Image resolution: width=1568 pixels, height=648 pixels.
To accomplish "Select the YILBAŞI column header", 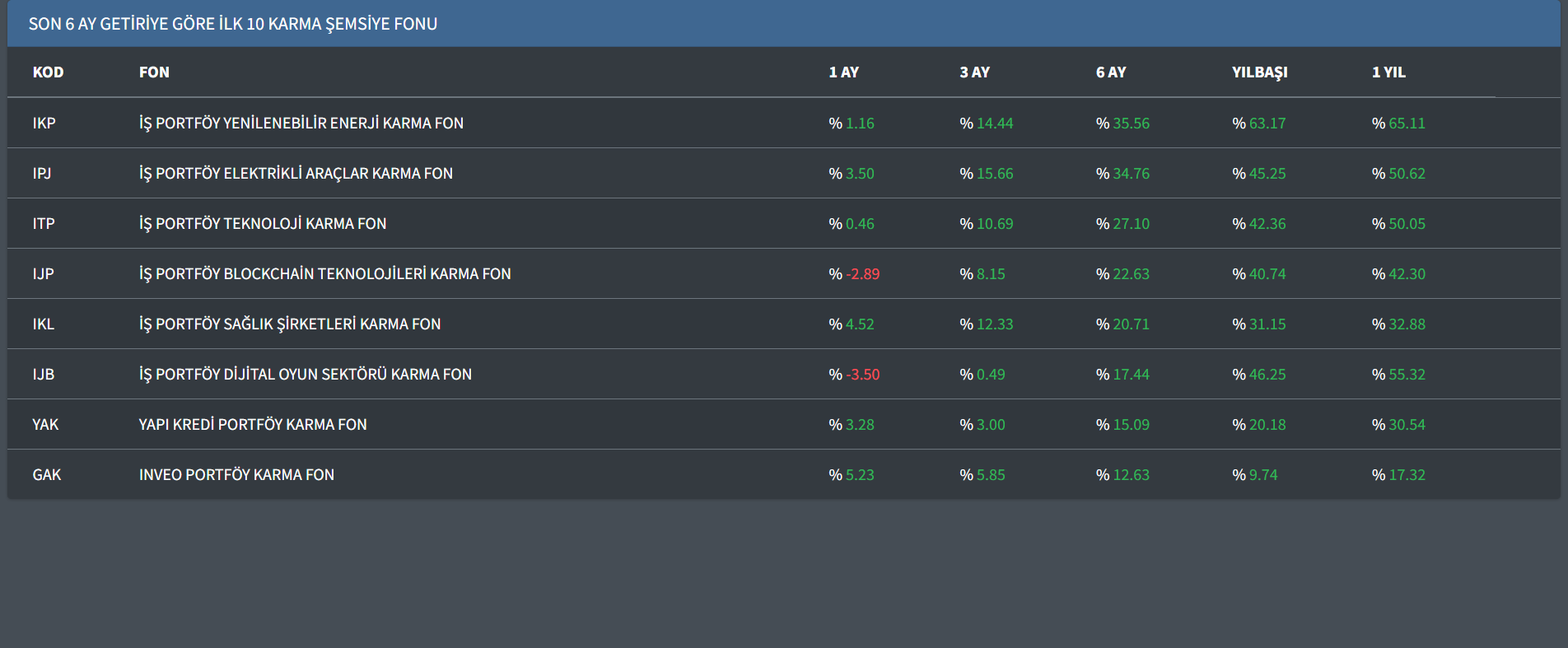I will click(x=1259, y=72).
